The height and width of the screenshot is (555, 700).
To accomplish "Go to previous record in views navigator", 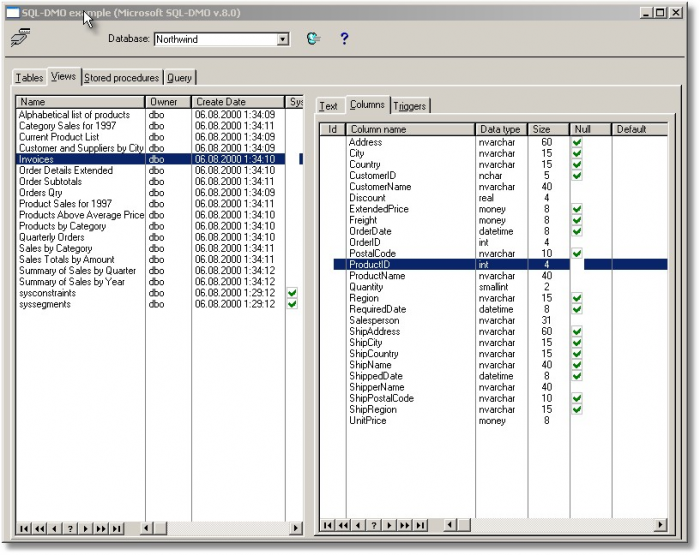I will 54,529.
